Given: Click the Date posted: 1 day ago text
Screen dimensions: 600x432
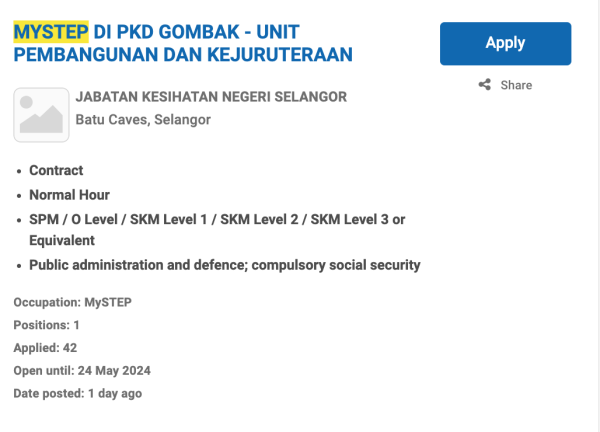Looking at the screenshot, I should 77,394.
